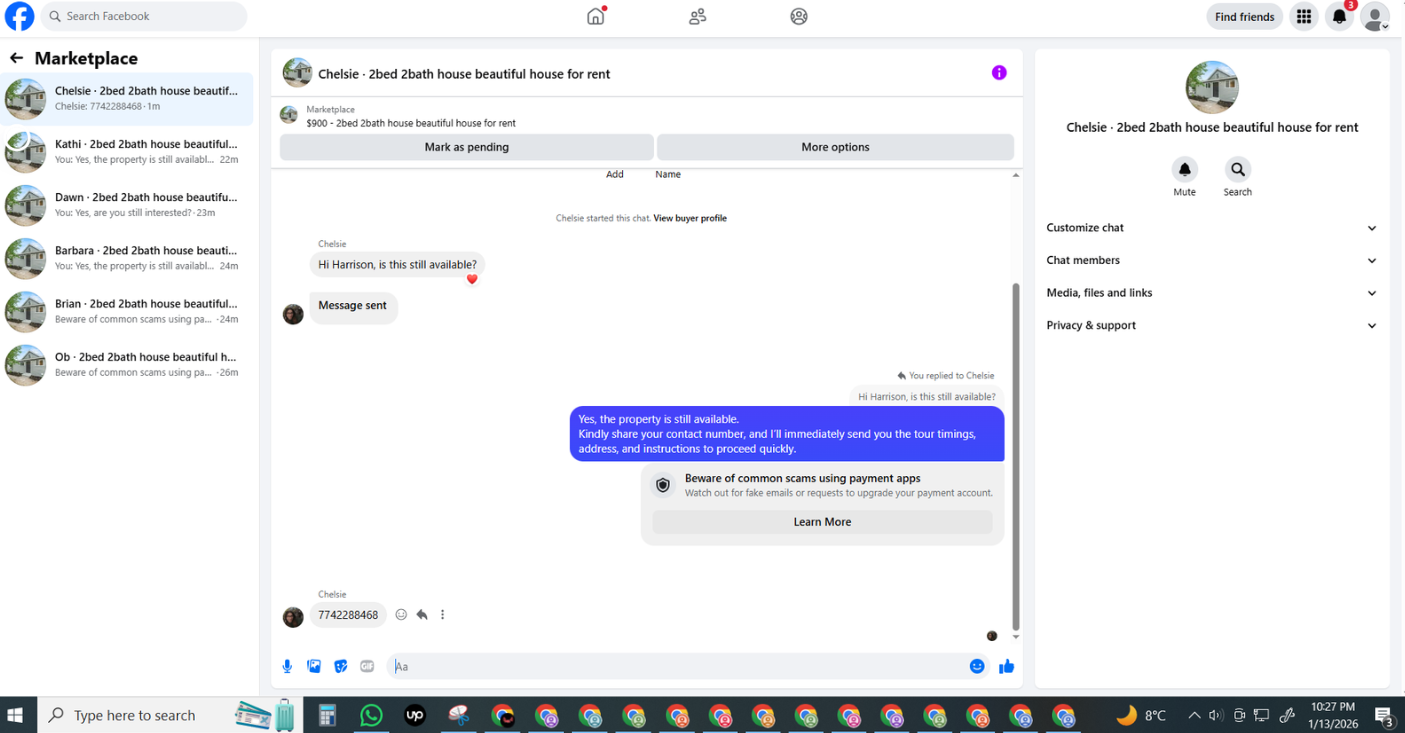This screenshot has height=733, width=1405.
Task: Open conversation information purple icon
Action: pyautogui.click(x=998, y=73)
